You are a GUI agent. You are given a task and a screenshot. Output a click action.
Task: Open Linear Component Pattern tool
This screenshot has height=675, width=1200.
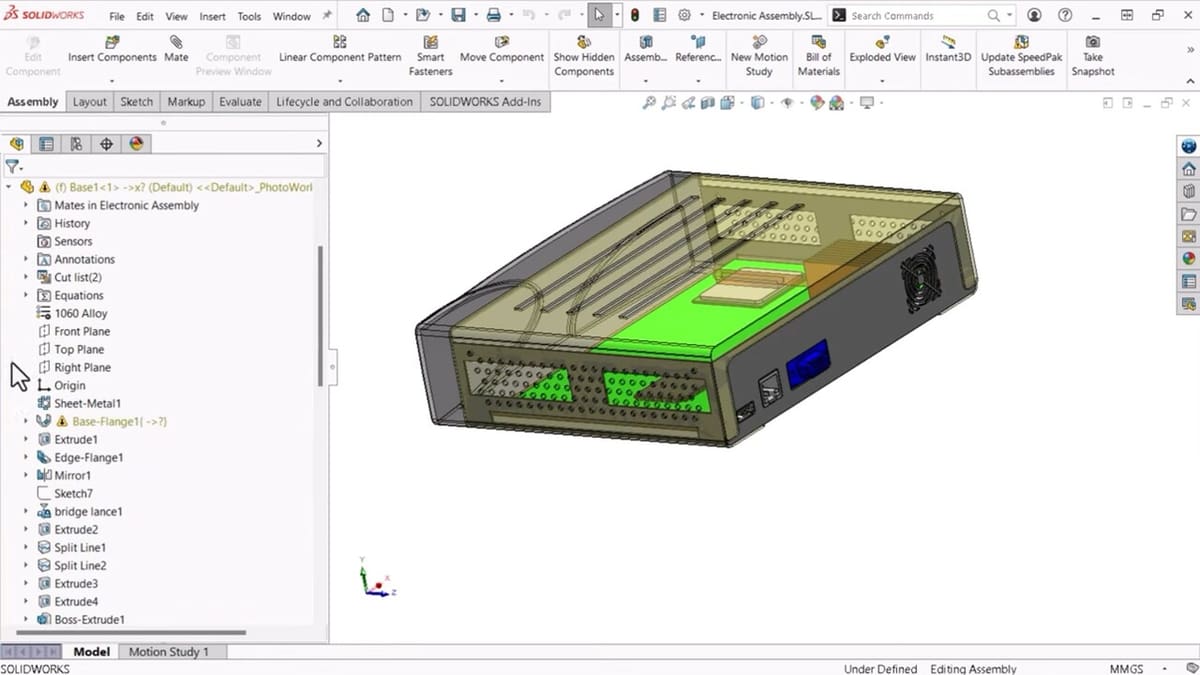pos(340,49)
